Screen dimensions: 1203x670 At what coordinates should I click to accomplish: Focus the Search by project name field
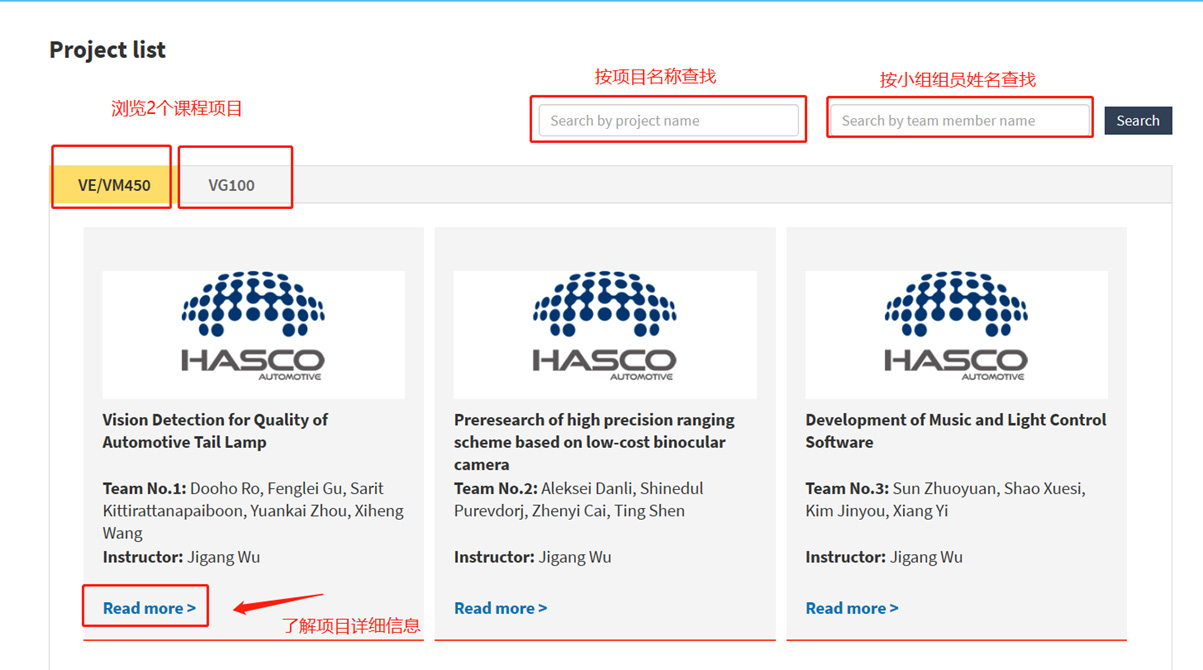[668, 121]
